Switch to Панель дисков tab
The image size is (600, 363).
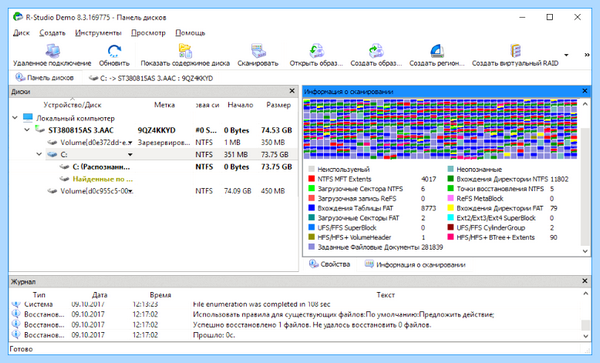[x=45, y=78]
